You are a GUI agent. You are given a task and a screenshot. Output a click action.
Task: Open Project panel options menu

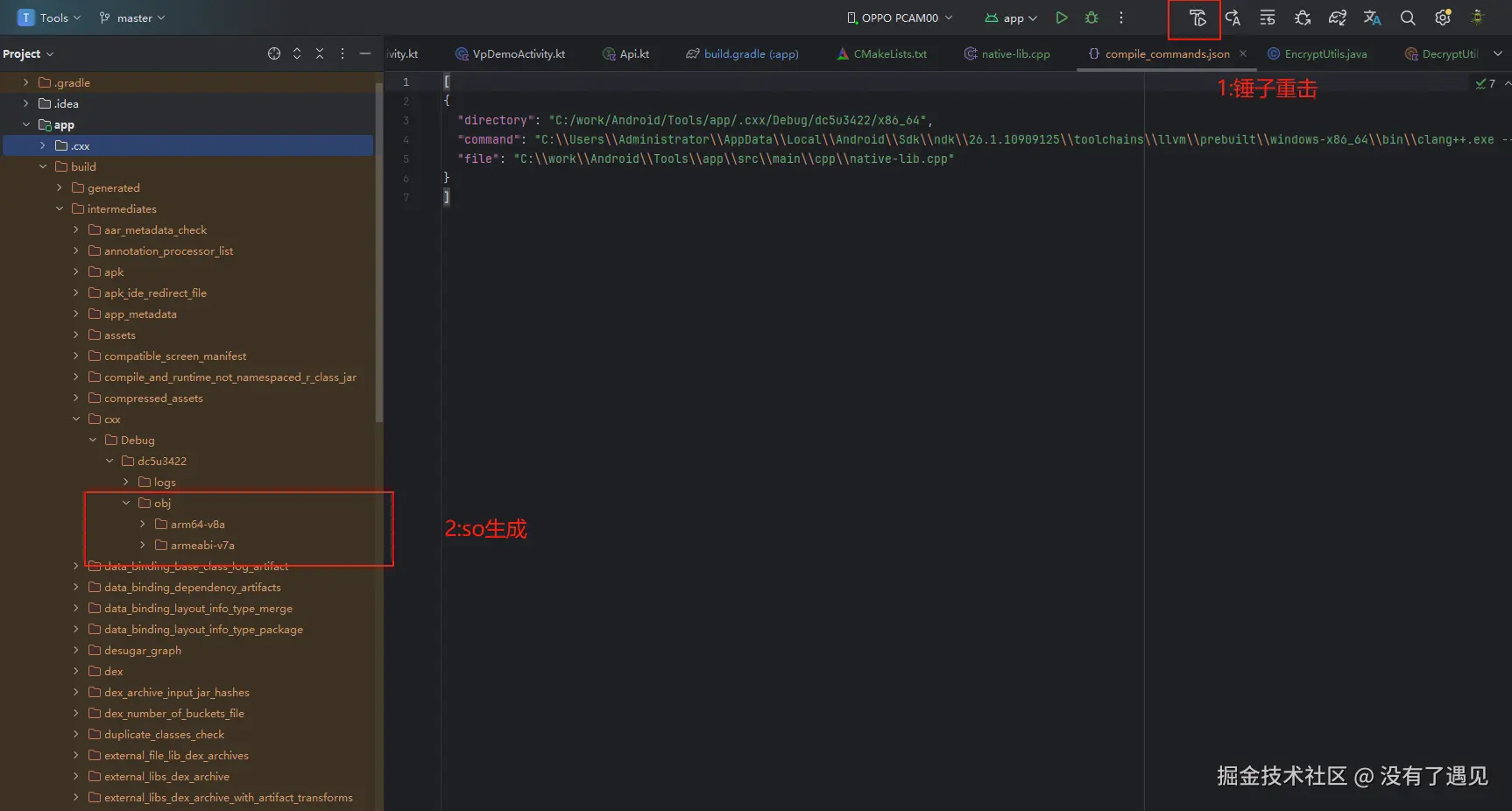[x=343, y=53]
